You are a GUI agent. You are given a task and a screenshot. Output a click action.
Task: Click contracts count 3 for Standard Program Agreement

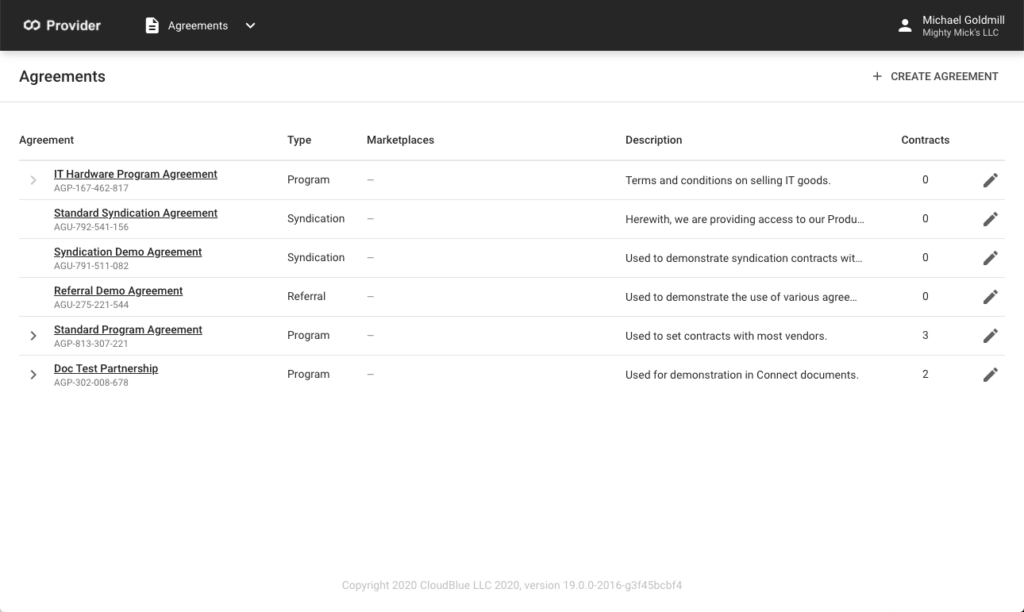[x=925, y=335]
